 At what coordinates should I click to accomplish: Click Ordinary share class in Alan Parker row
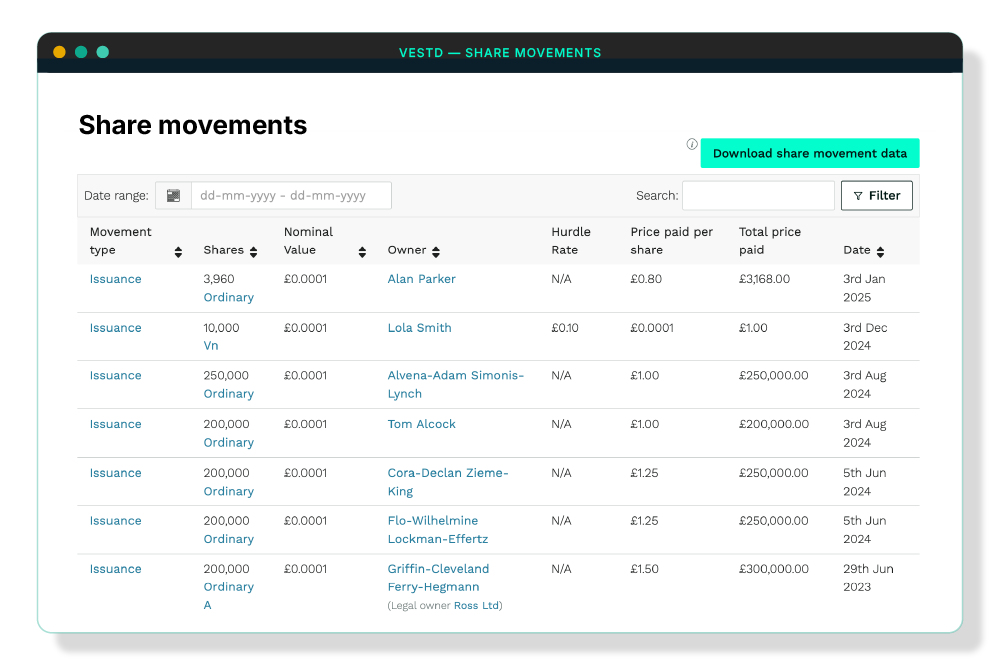pyautogui.click(x=228, y=297)
